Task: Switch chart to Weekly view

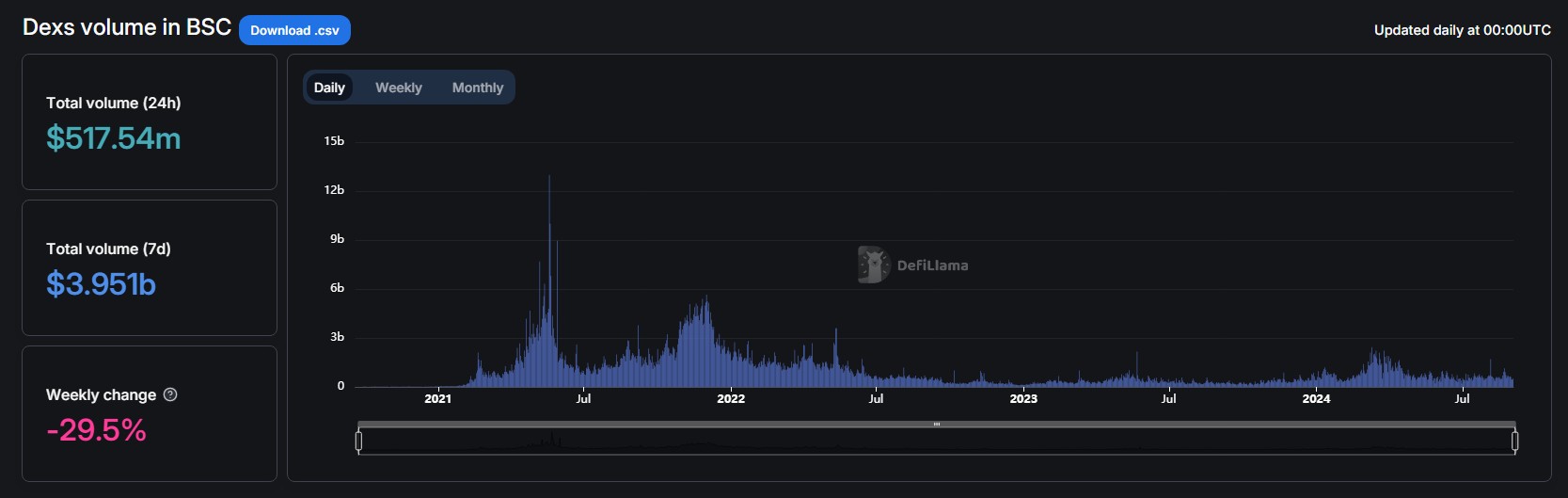Action: pyautogui.click(x=399, y=88)
